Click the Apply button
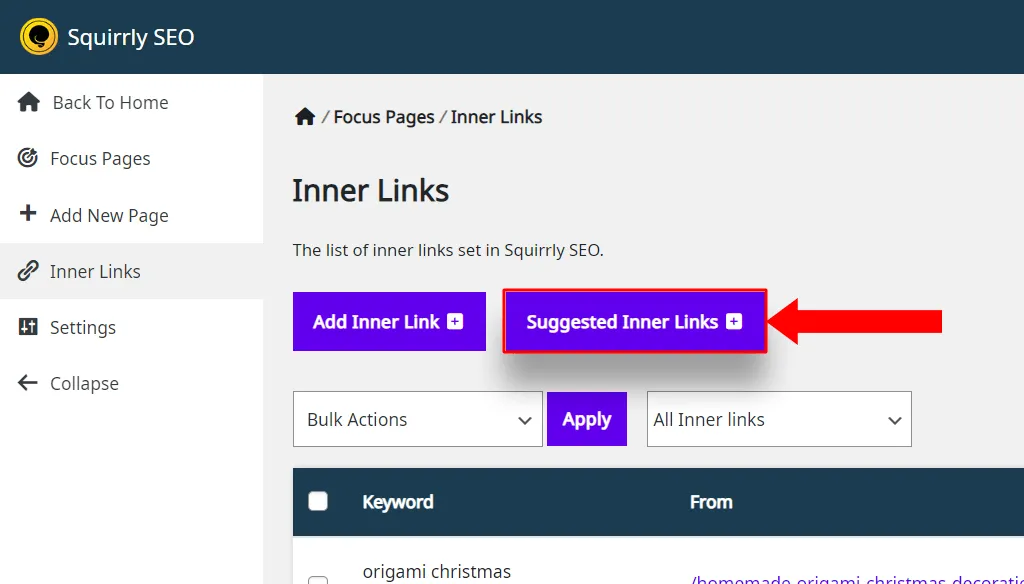Image resolution: width=1024 pixels, height=584 pixels. (x=586, y=419)
